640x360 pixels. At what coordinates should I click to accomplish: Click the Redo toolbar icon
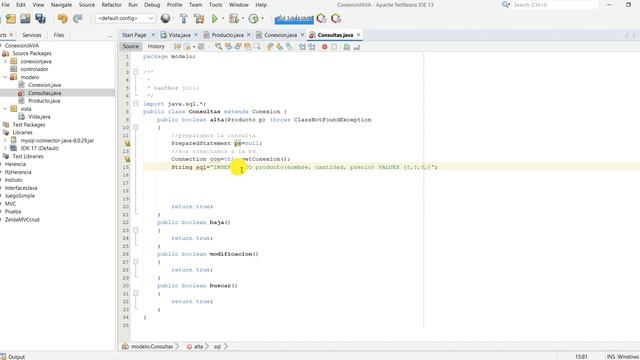[x=78, y=19]
